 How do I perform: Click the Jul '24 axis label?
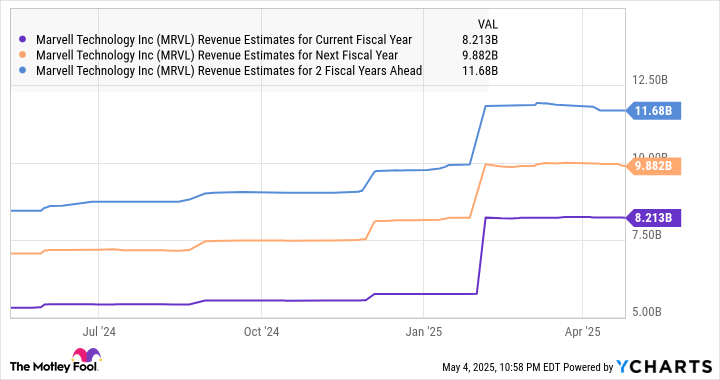click(x=99, y=332)
